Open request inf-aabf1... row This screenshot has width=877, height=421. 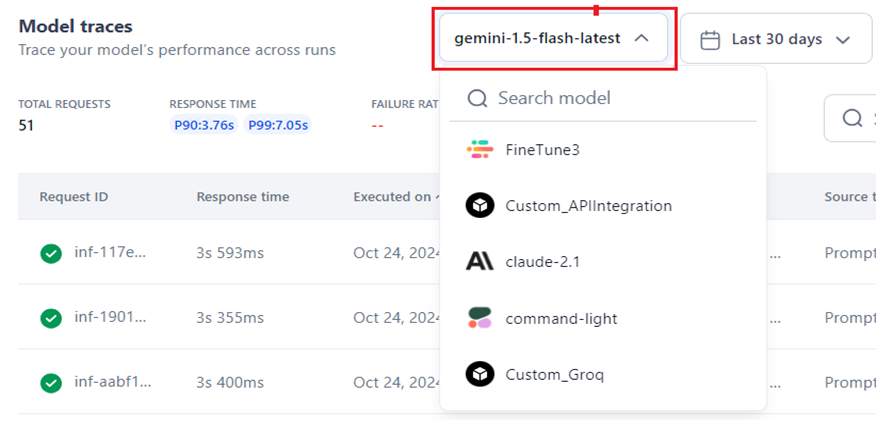(x=113, y=382)
